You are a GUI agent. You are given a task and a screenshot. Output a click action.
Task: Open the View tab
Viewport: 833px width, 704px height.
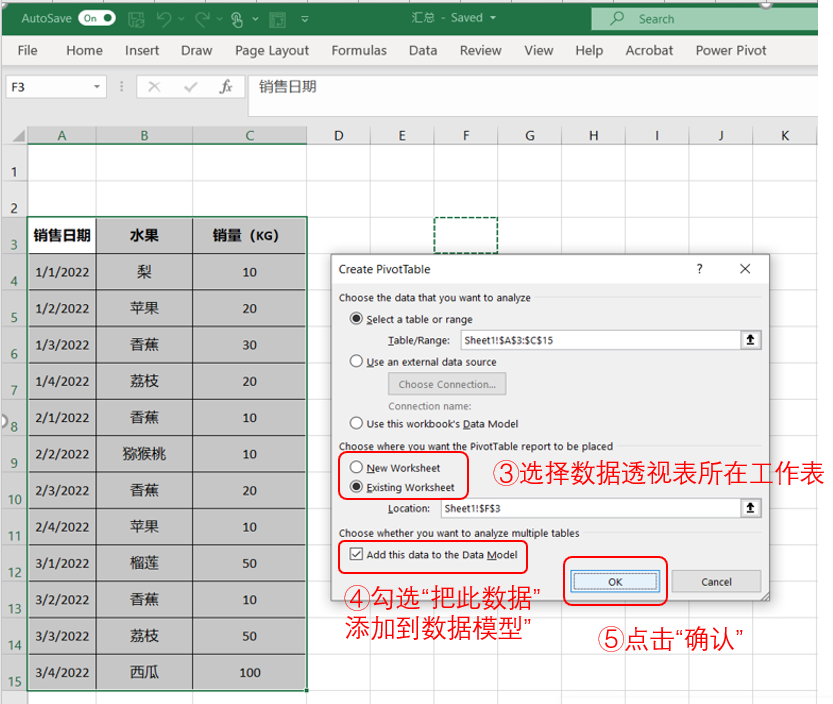point(539,50)
